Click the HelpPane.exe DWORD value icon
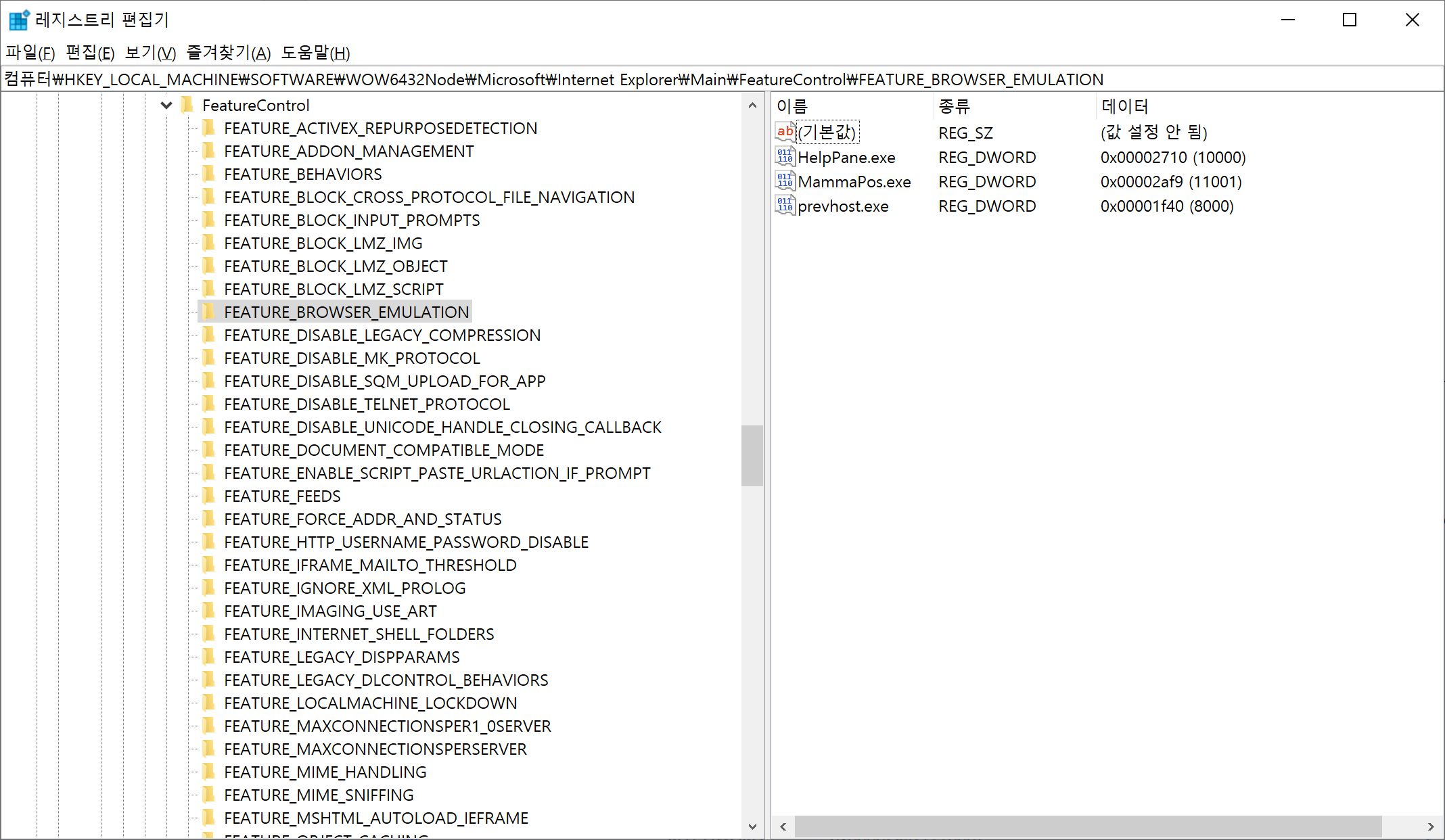 pyautogui.click(x=785, y=157)
